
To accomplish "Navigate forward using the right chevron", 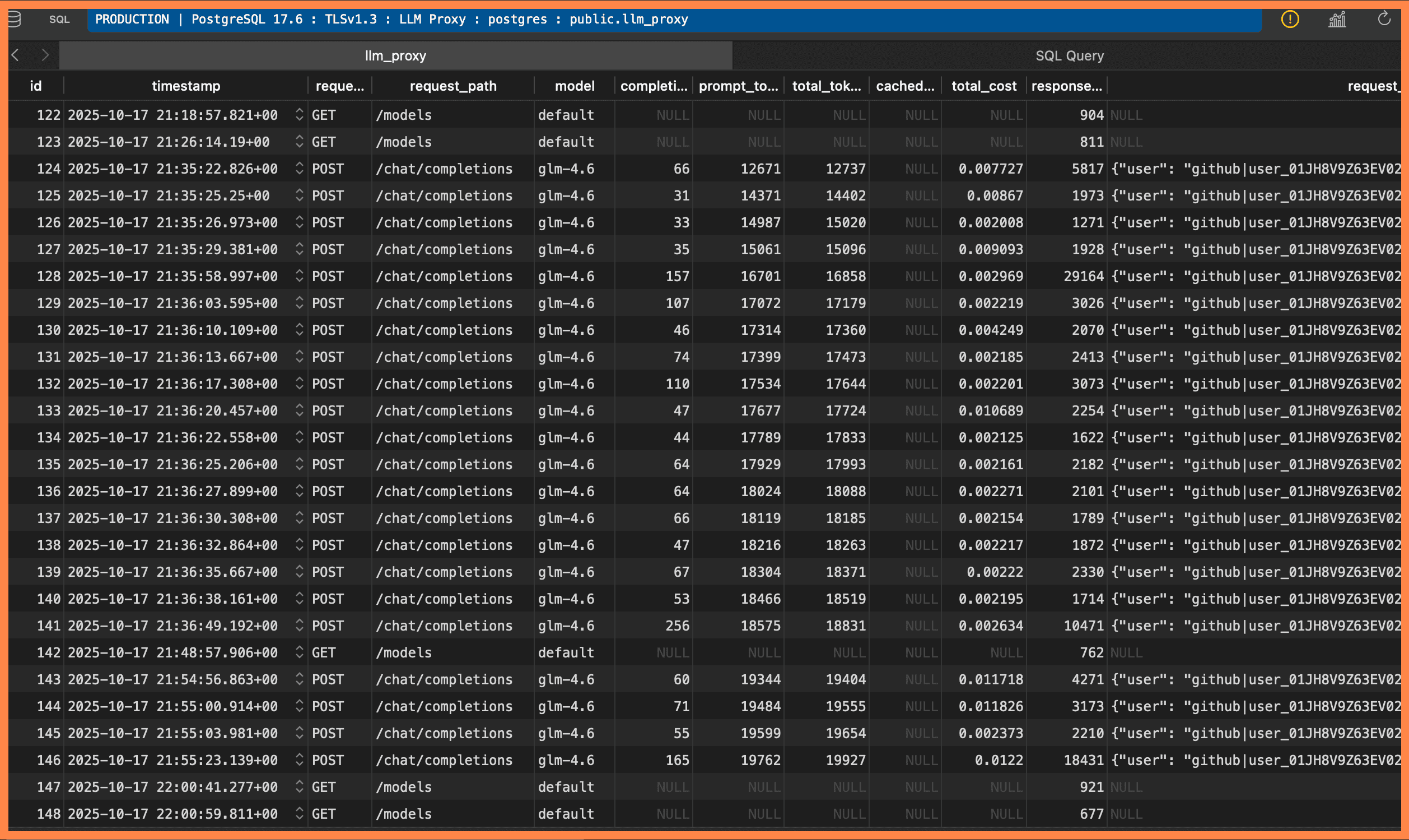I will (45, 55).
